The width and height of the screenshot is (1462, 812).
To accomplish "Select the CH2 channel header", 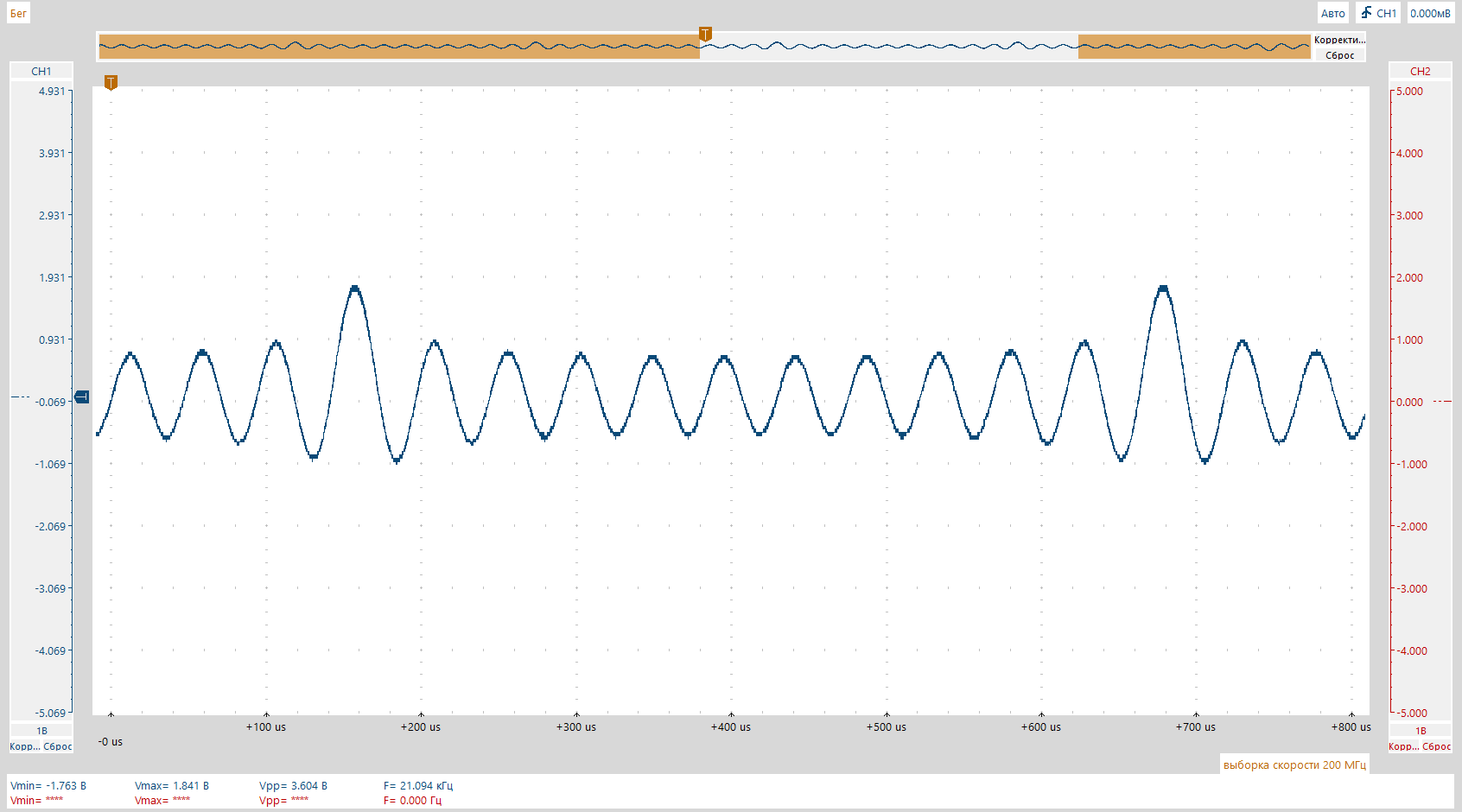I will coord(1421,71).
